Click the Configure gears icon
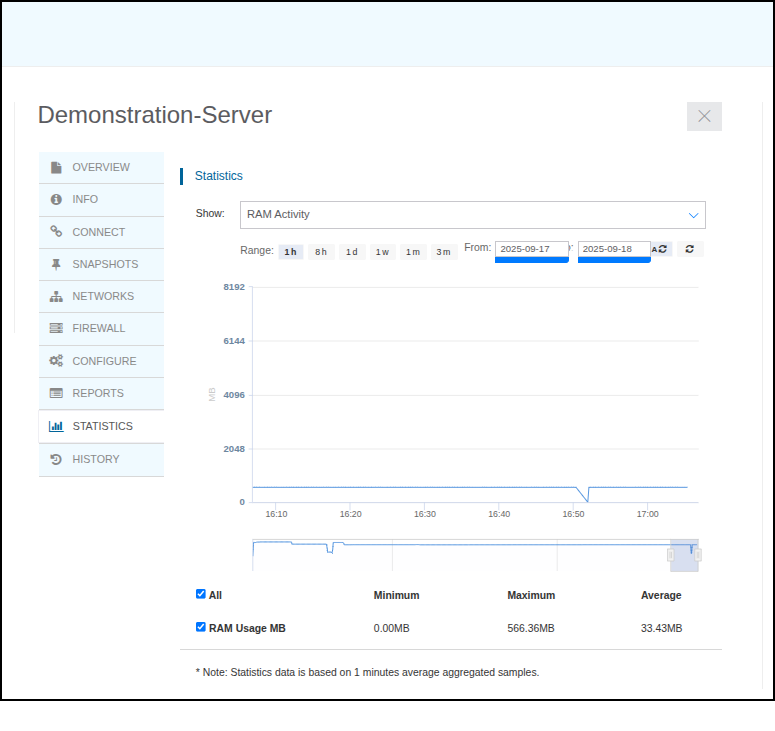Viewport: 775px width, 731px height. 56,361
